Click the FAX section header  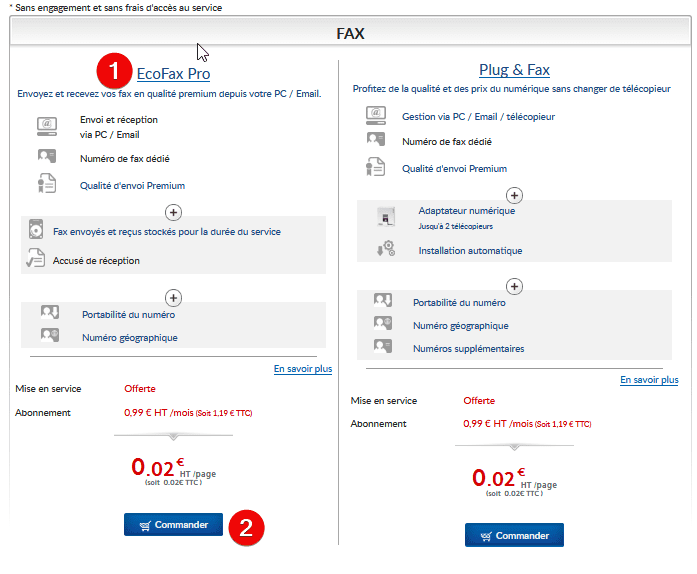coord(350,33)
